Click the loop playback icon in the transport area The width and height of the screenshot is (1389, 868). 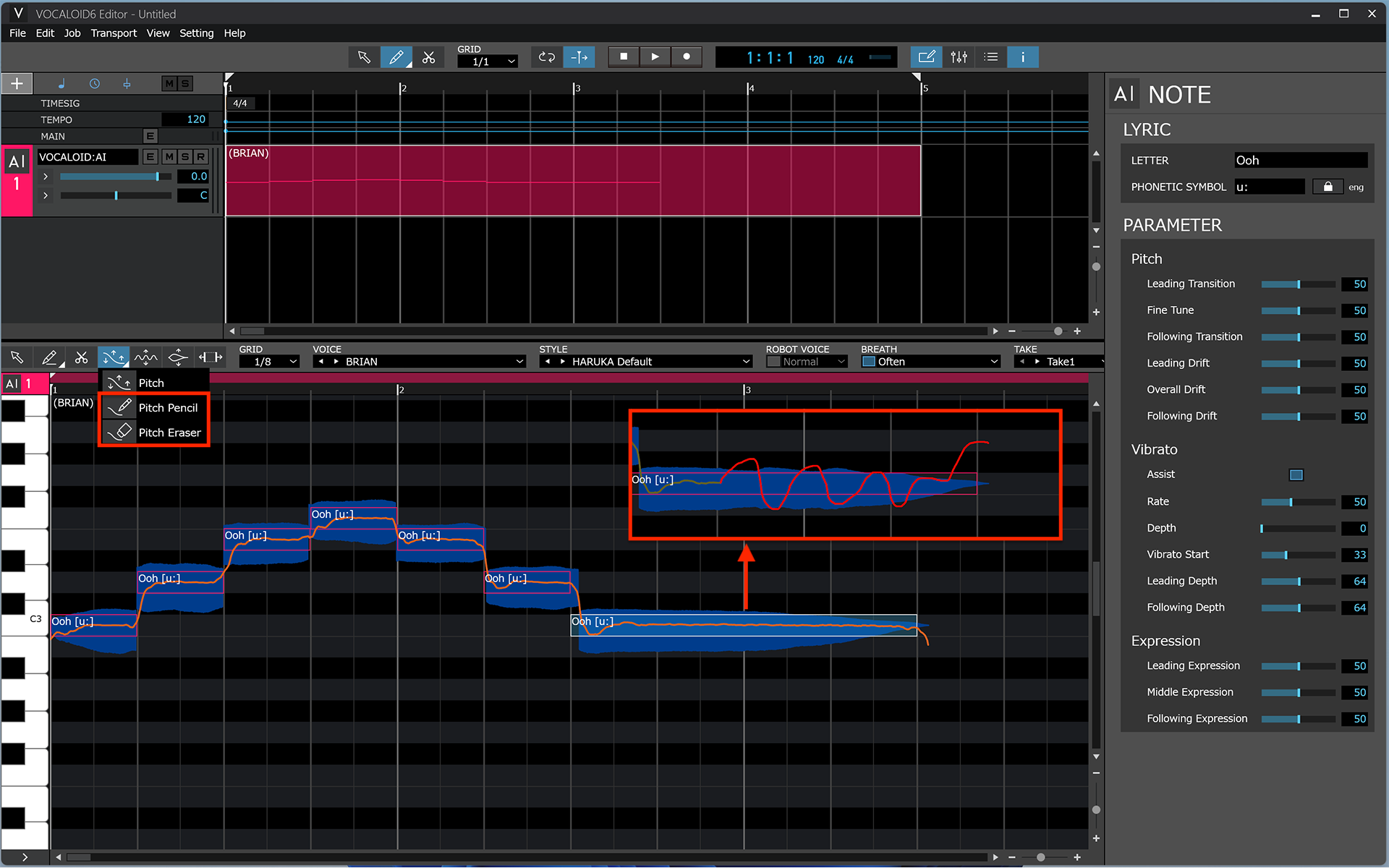pos(546,56)
